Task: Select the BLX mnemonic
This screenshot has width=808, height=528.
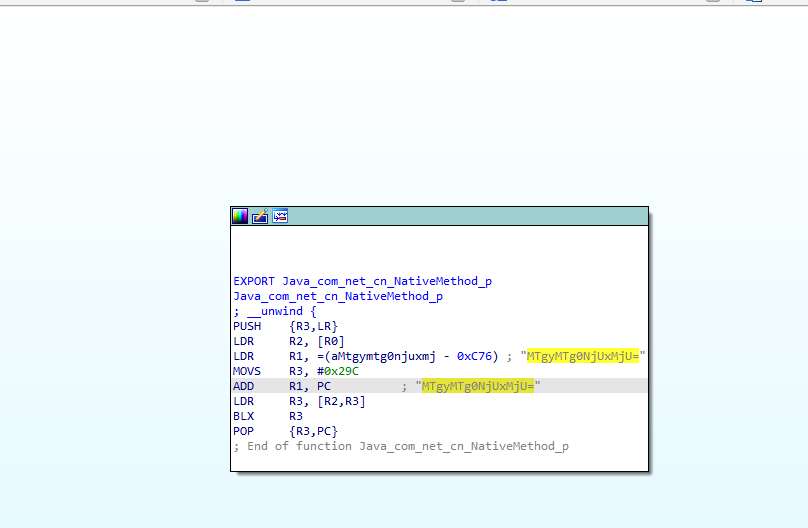Action: coord(243,416)
